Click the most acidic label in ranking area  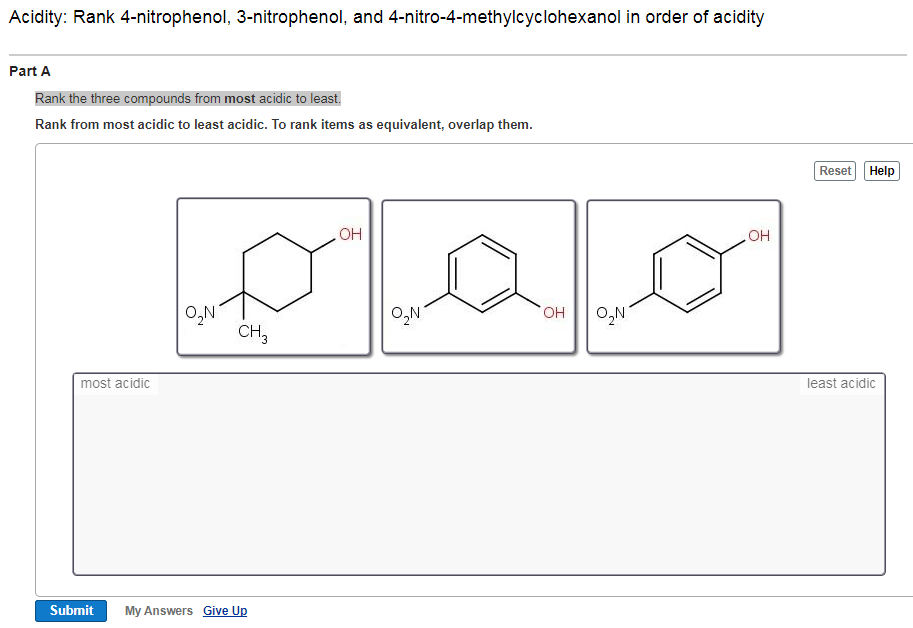[114, 383]
